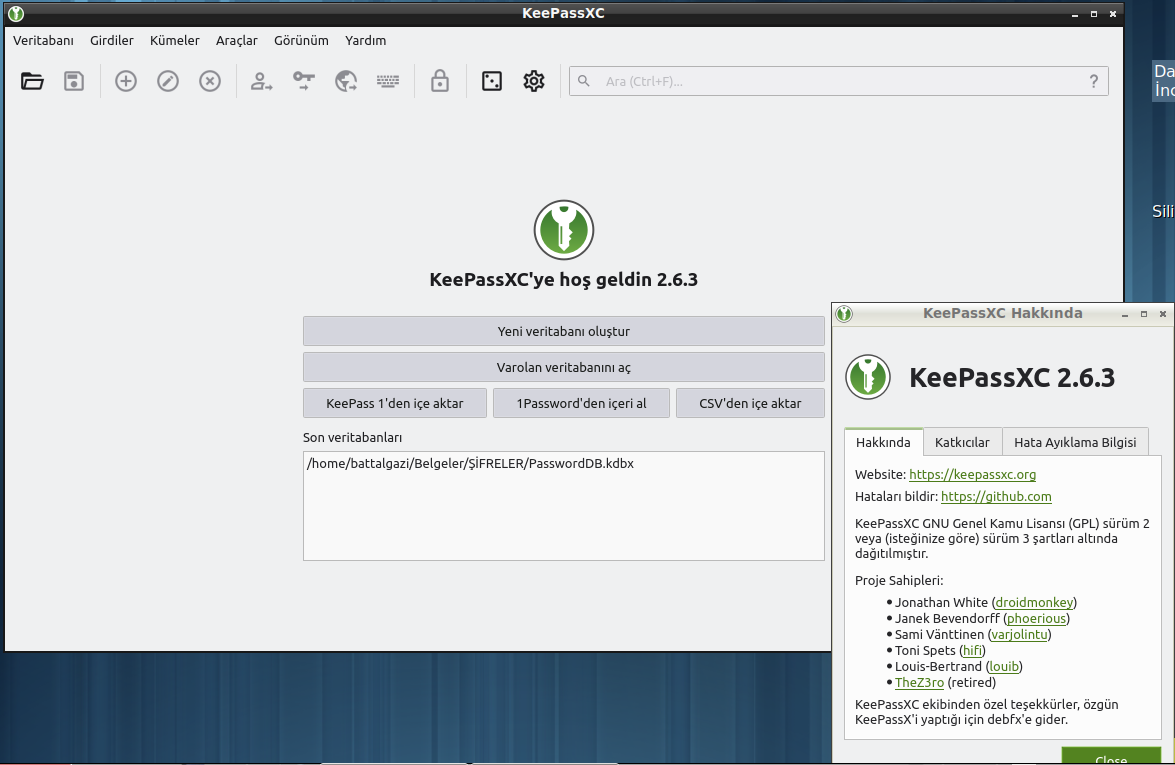Click the varjolintu profile link
This screenshot has height=765, width=1175.
coord(1019,634)
